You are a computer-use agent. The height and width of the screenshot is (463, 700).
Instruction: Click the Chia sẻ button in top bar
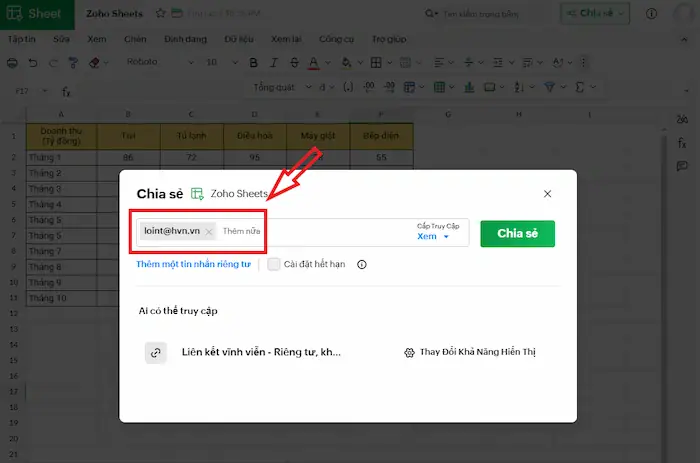click(595, 13)
